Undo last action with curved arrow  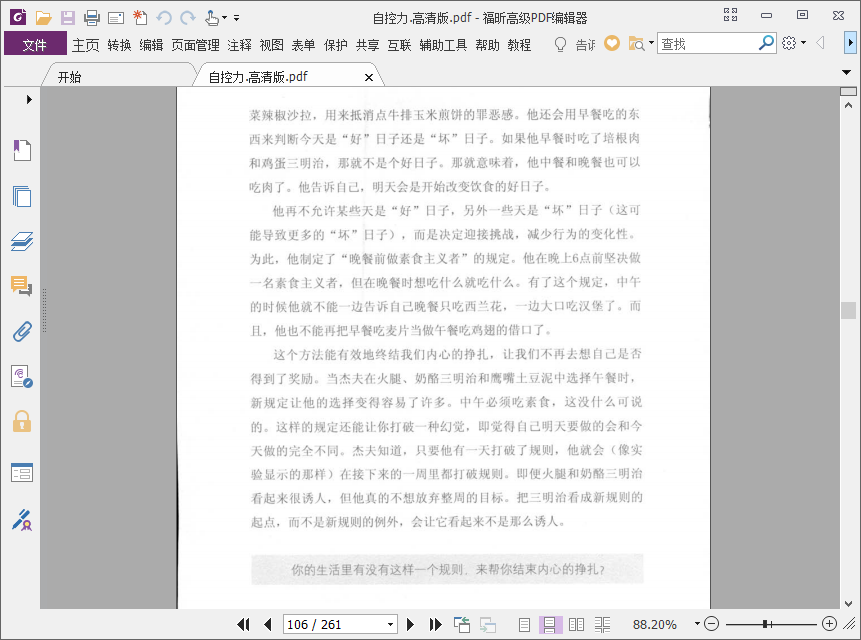click(164, 18)
